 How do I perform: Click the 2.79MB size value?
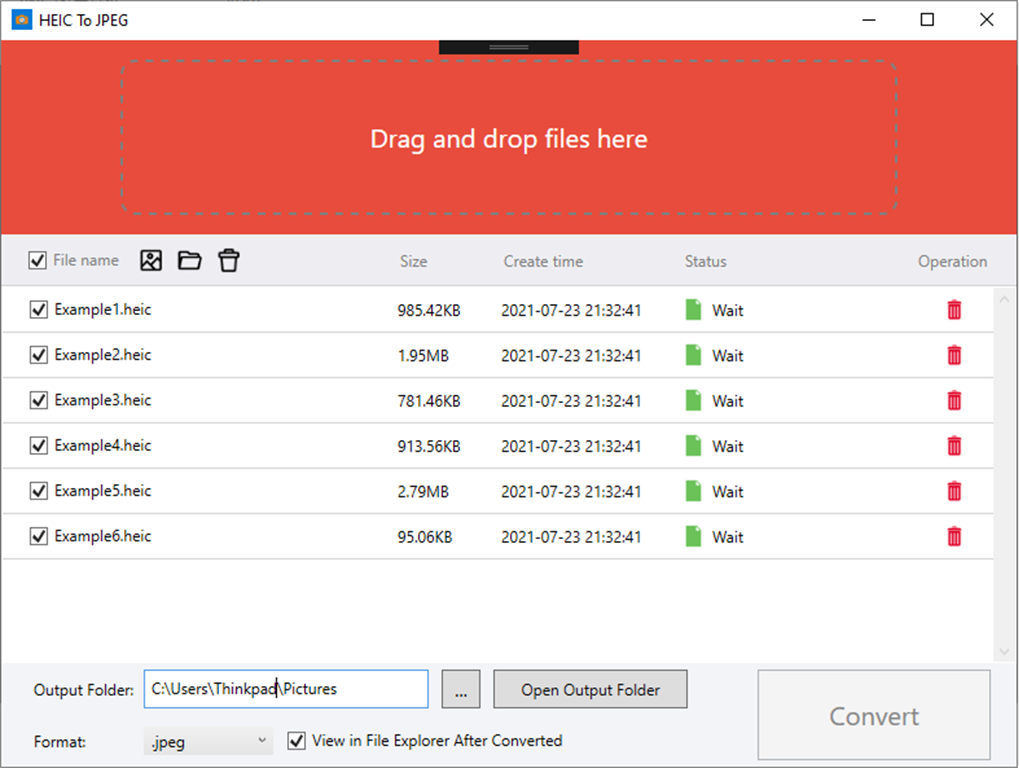pos(423,492)
